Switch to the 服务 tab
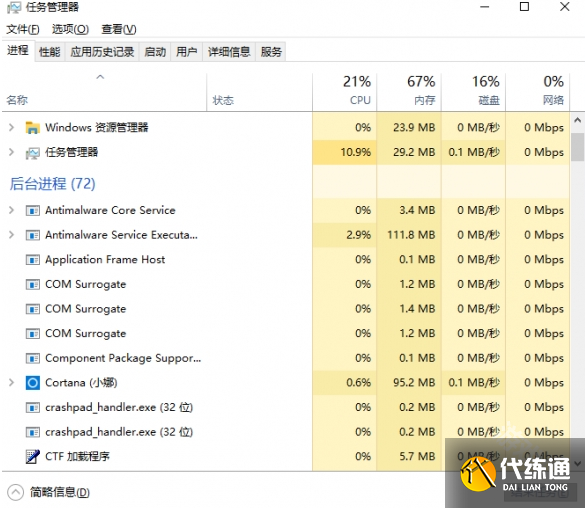 (x=271, y=52)
